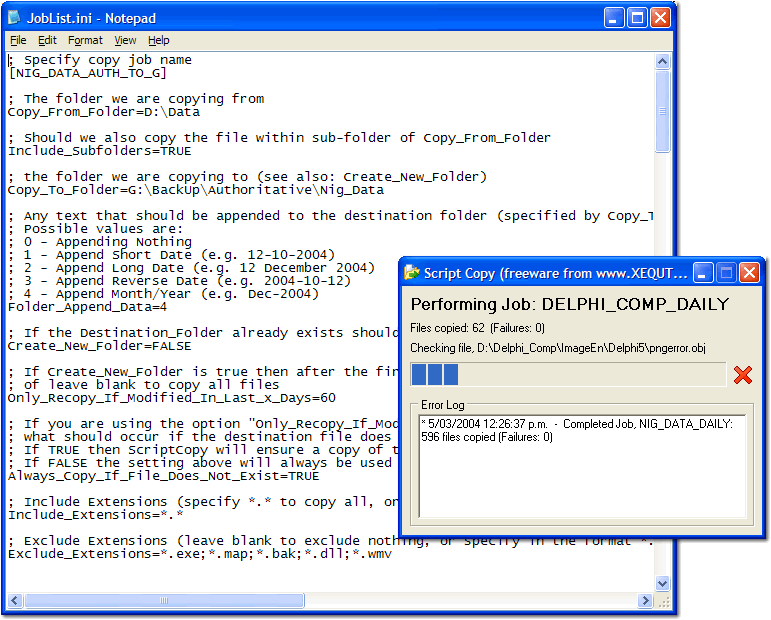The image size is (771, 620).
Task: Click the vertical scrollbar down arrow
Action: pos(662,584)
